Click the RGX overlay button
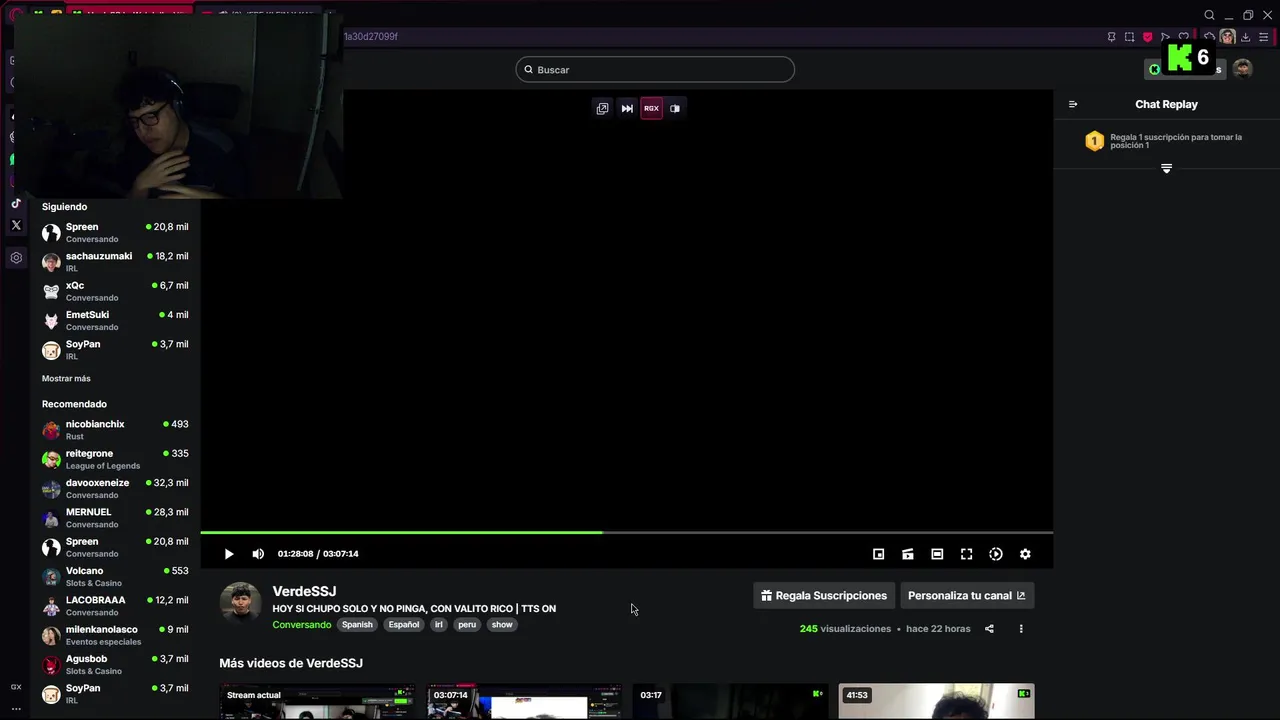The height and width of the screenshot is (720, 1280). pos(651,108)
